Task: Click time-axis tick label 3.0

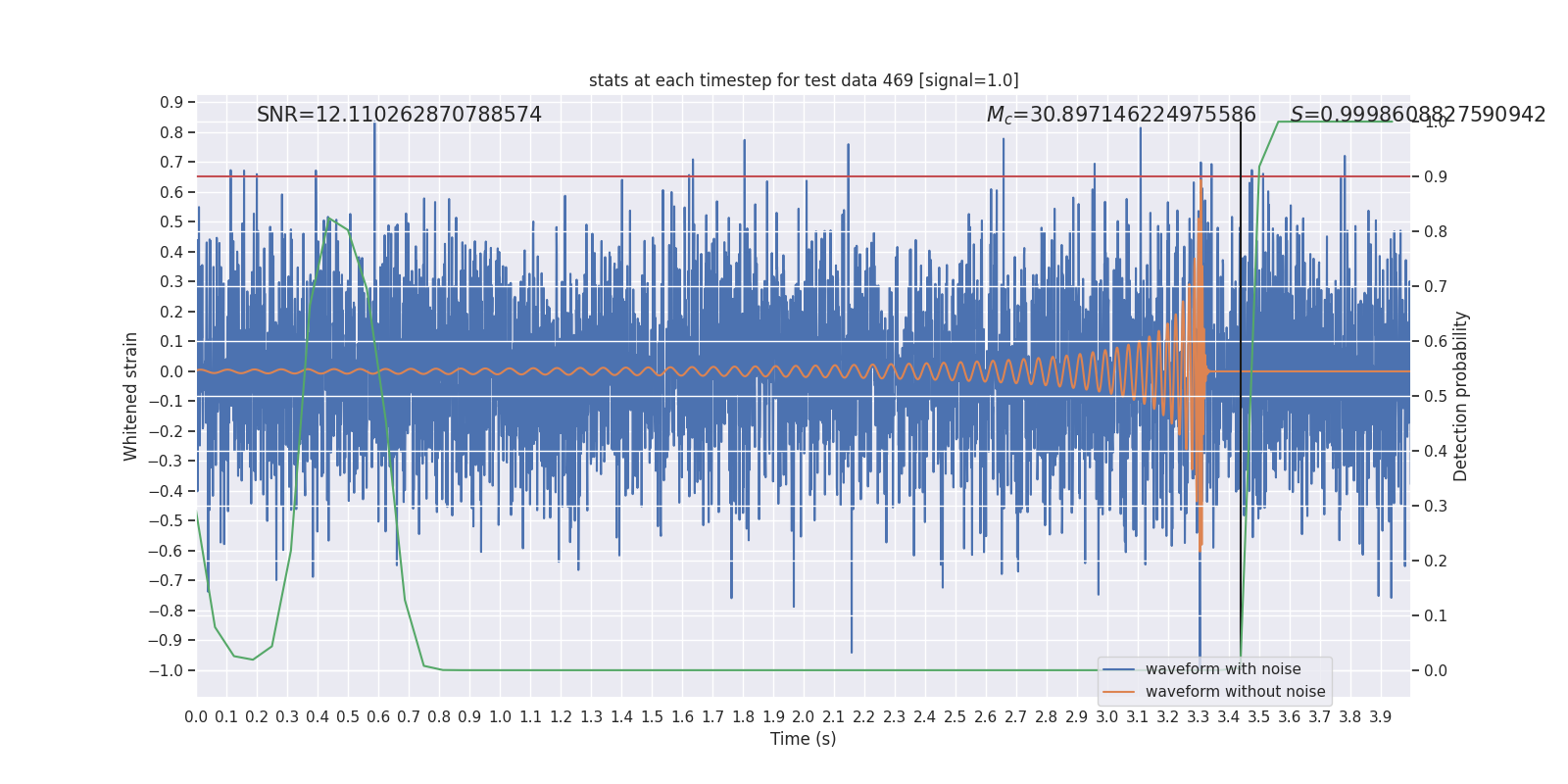Action: tap(1107, 716)
